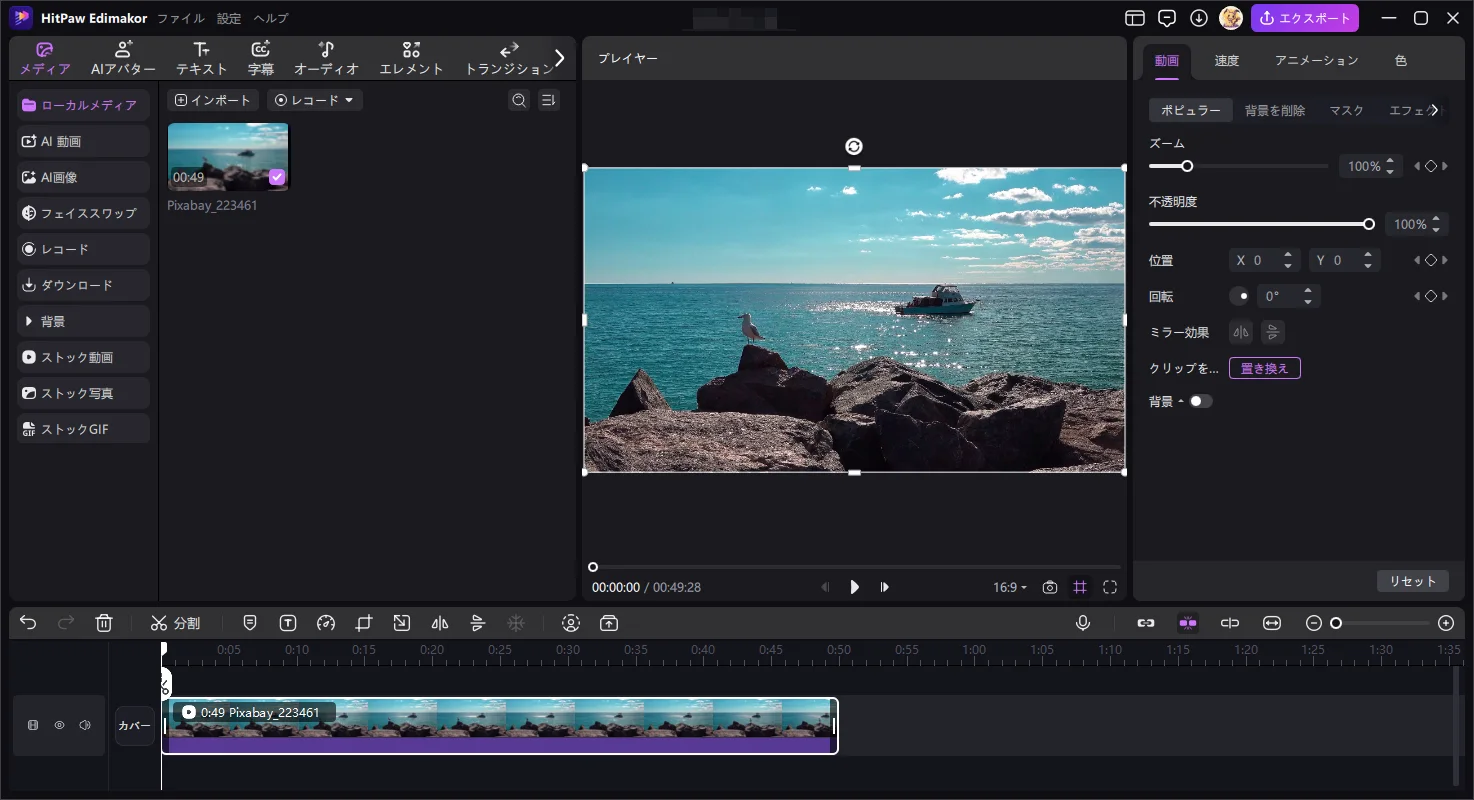Open the layout panel icon in title bar

click(1134, 18)
